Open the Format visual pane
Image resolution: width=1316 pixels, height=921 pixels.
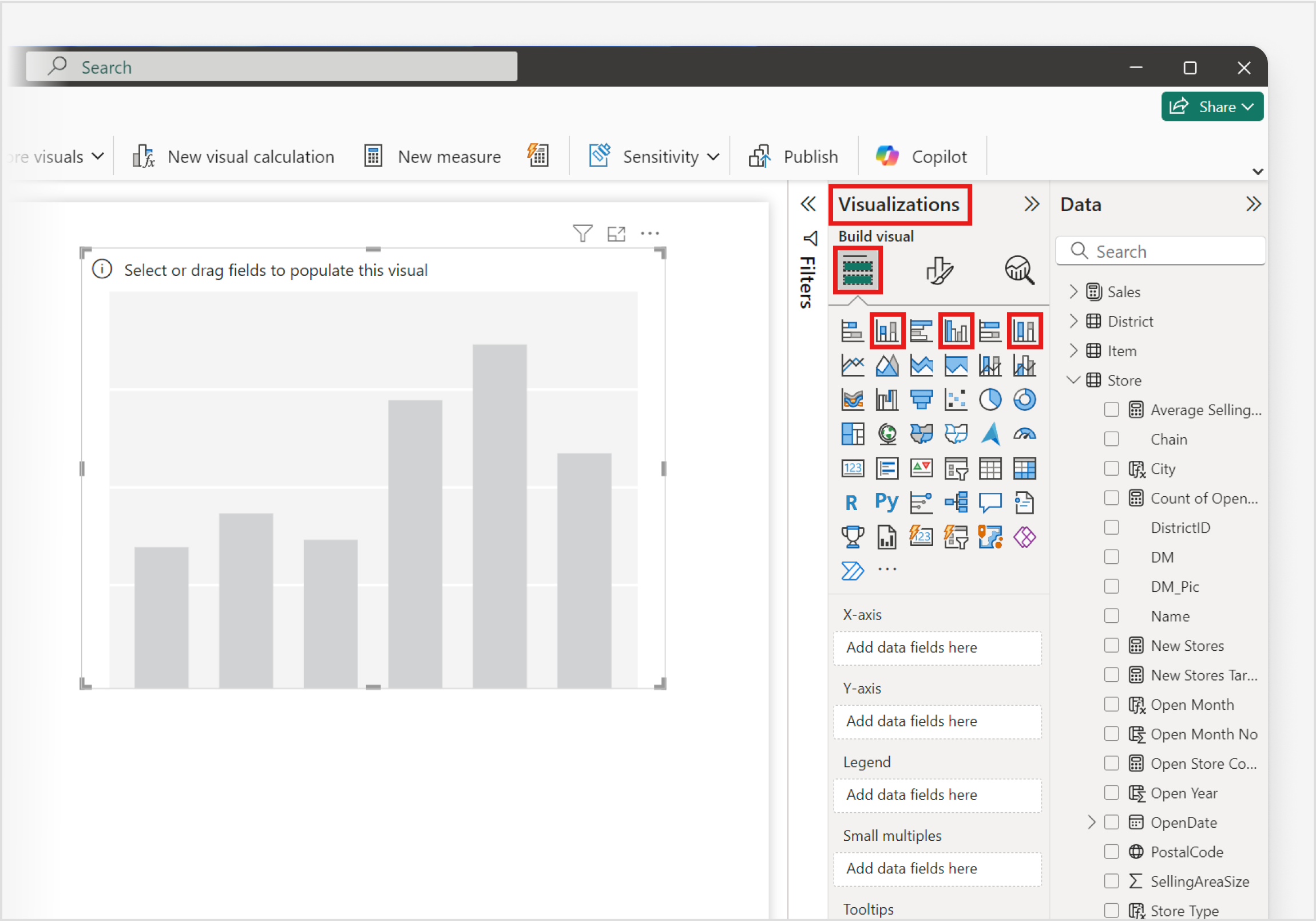click(938, 270)
